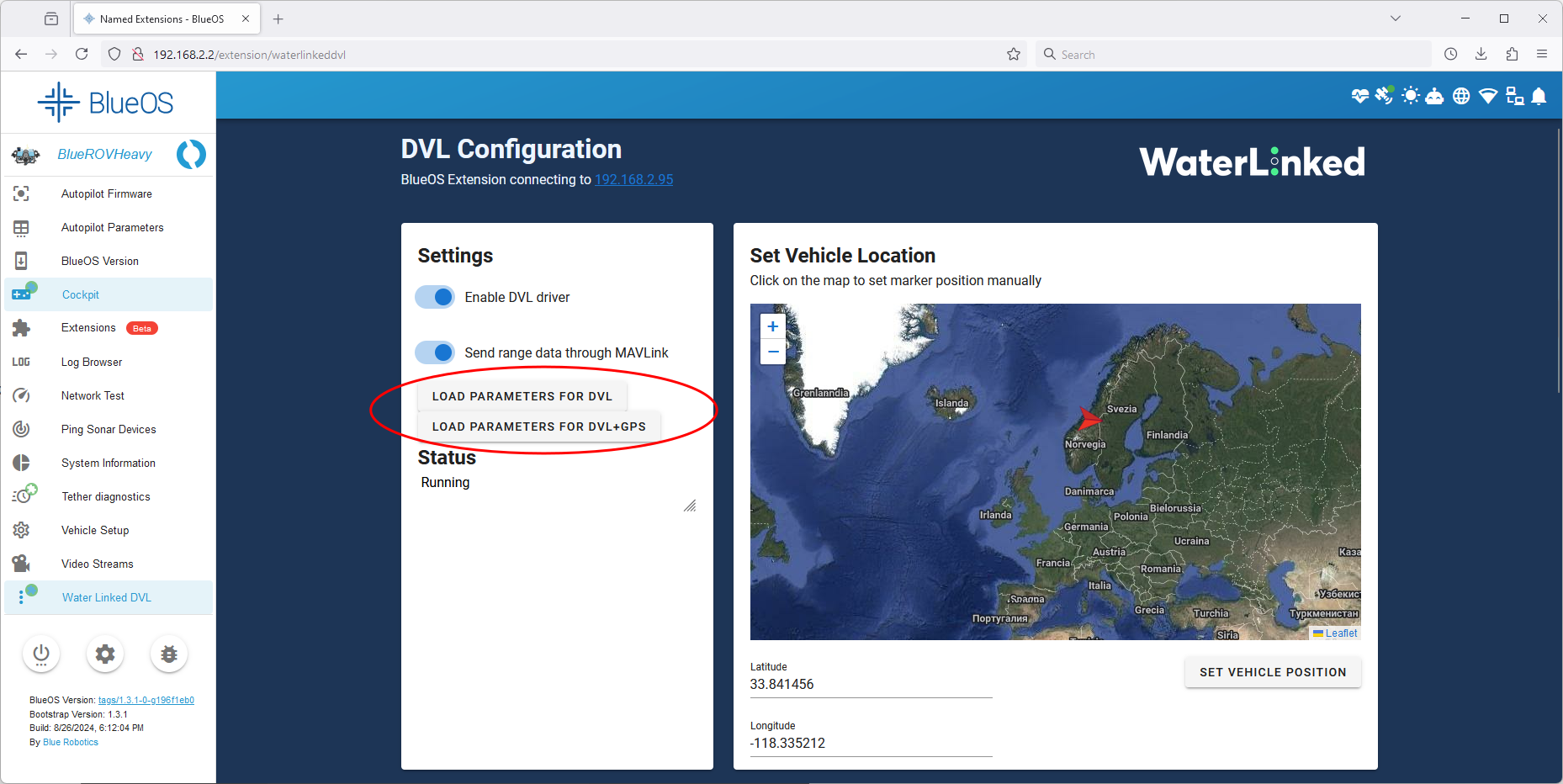Open Autopilot Firmware page
Screen dimensions: 1563x784
point(109,193)
